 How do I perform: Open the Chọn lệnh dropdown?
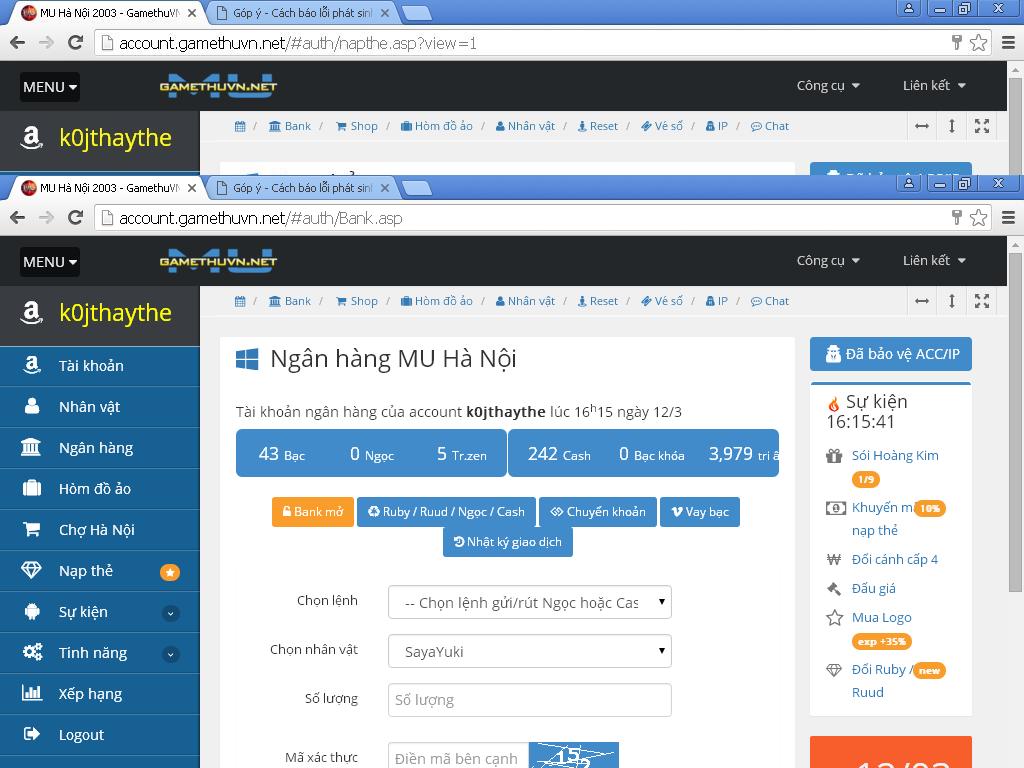530,602
